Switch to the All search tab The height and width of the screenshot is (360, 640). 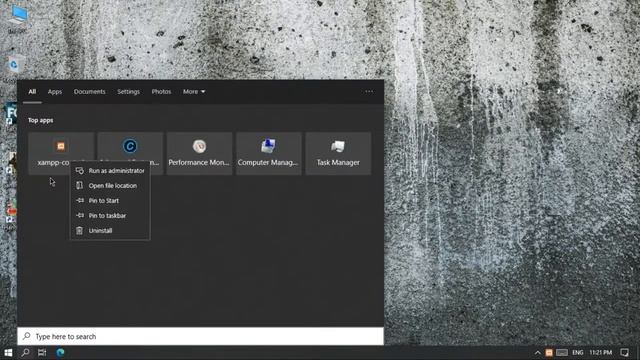click(x=32, y=92)
